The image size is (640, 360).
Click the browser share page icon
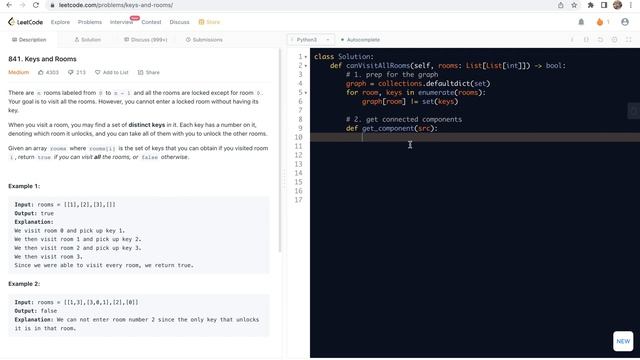coord(561,5)
